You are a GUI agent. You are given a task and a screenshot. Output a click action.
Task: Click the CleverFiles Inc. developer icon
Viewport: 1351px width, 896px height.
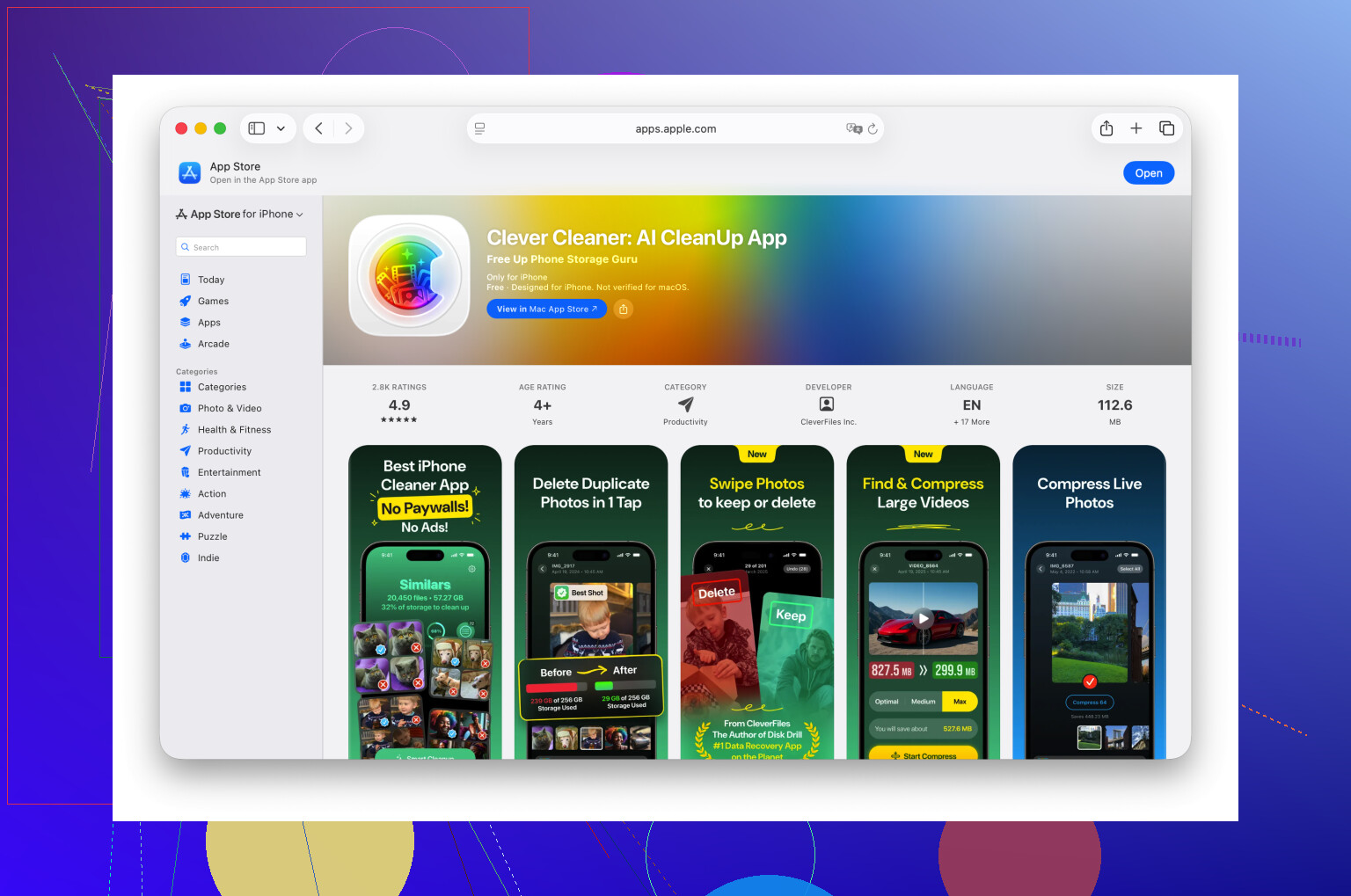point(827,404)
